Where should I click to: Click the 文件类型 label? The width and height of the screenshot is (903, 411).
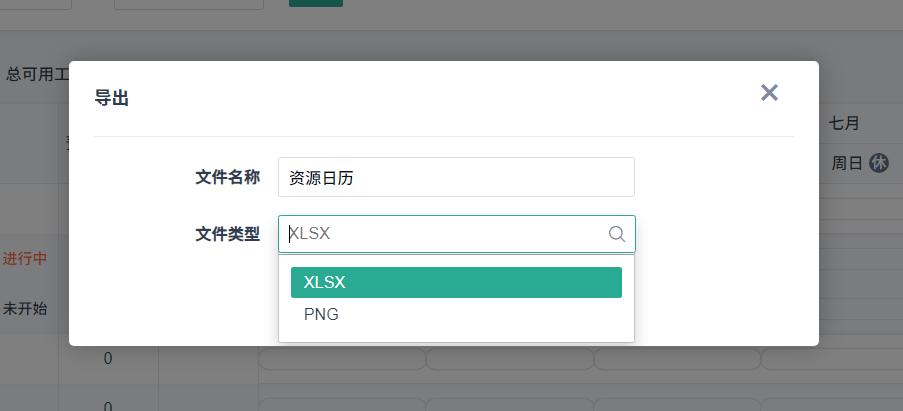[227, 234]
